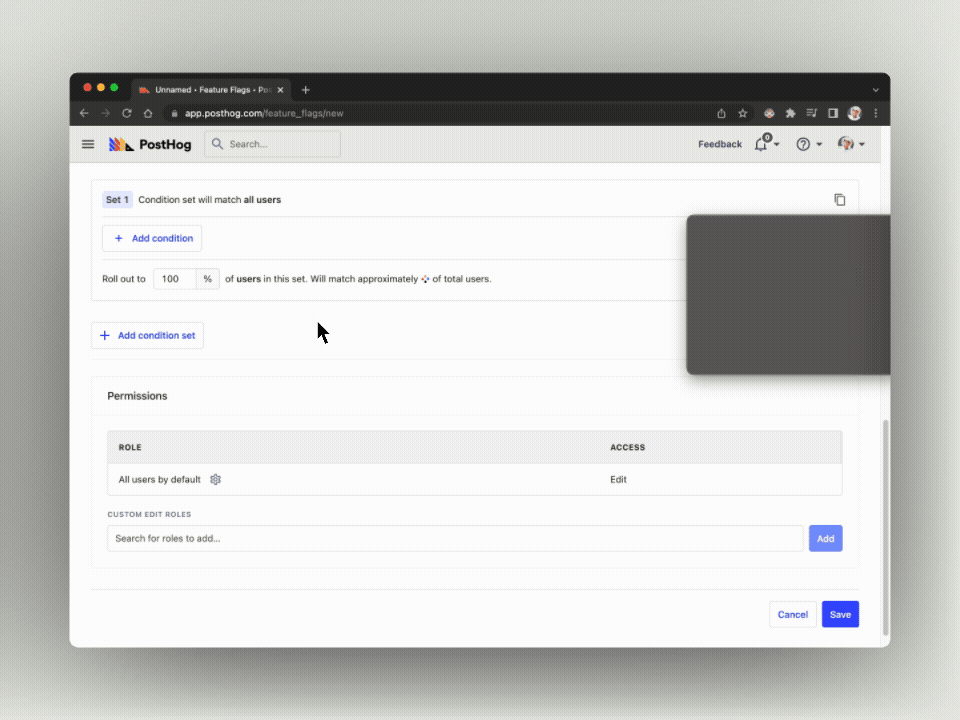This screenshot has height=720, width=960.
Task: Click the gear icon beside All users by default
Action: point(215,480)
